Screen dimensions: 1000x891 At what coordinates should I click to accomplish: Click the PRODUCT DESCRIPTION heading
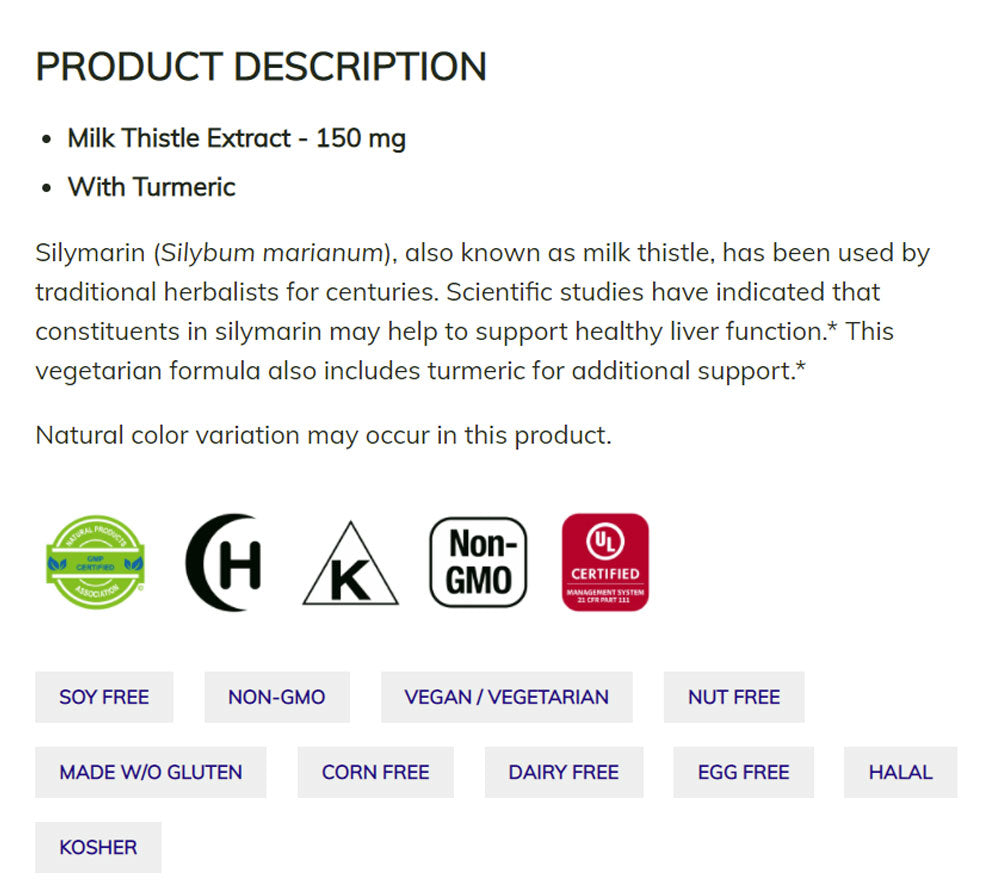pos(261,67)
